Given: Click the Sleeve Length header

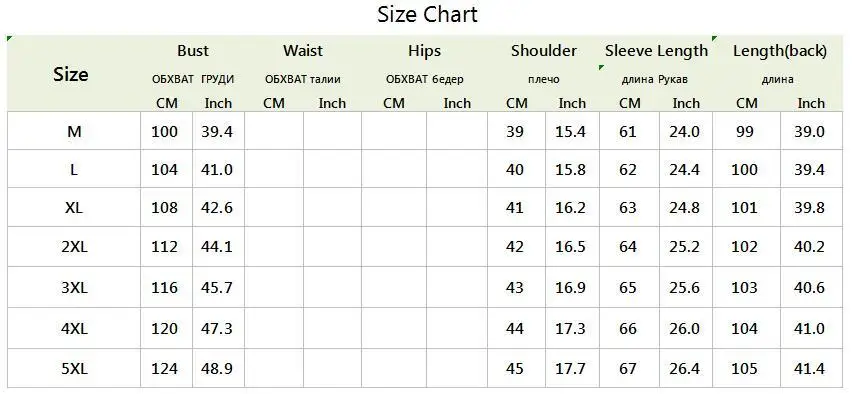Looking at the screenshot, I should (656, 51).
